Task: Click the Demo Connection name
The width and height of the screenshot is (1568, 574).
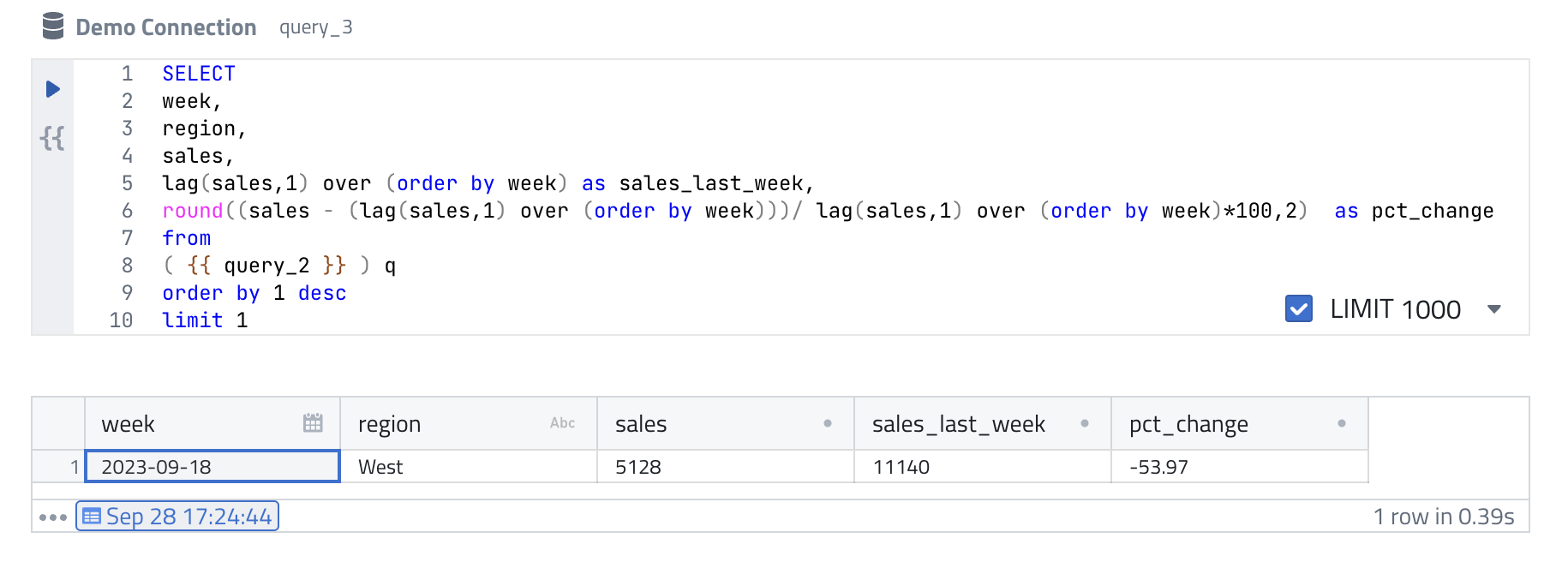Action: (x=165, y=27)
